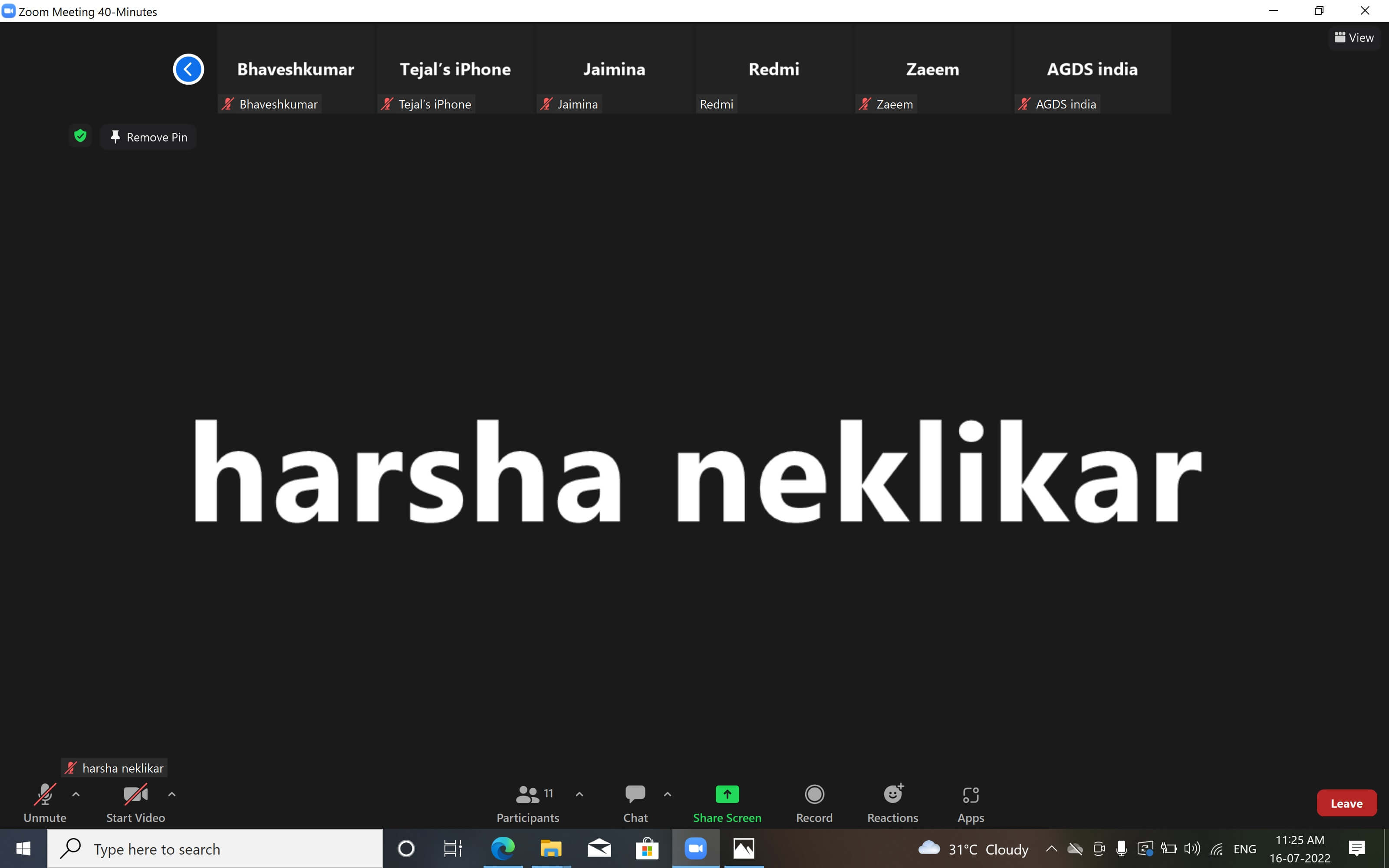Image resolution: width=1389 pixels, height=868 pixels.
Task: Open the Windows Start menu
Action: click(x=23, y=848)
